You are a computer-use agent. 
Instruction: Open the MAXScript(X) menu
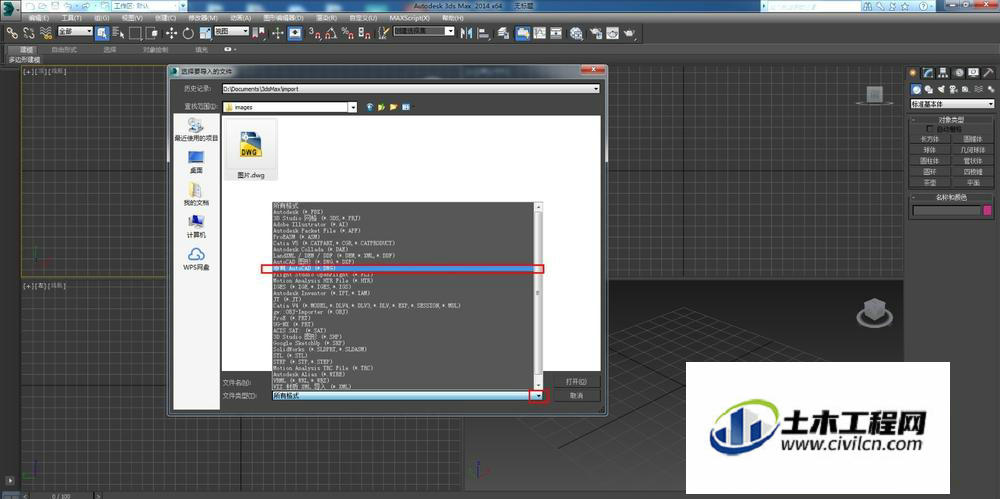click(409, 18)
